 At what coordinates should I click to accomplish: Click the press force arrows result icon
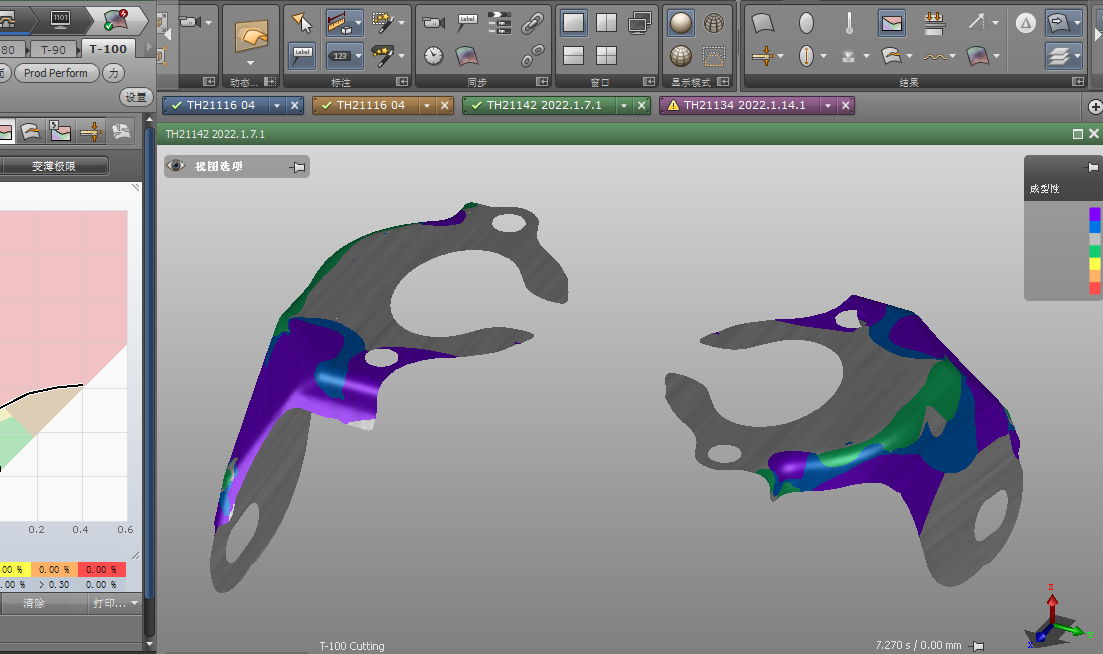click(x=934, y=23)
